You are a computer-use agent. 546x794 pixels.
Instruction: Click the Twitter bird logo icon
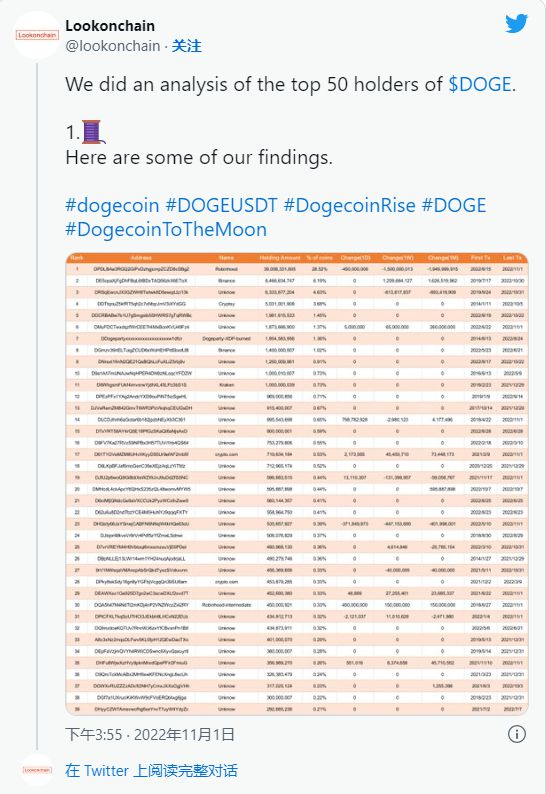point(516,23)
